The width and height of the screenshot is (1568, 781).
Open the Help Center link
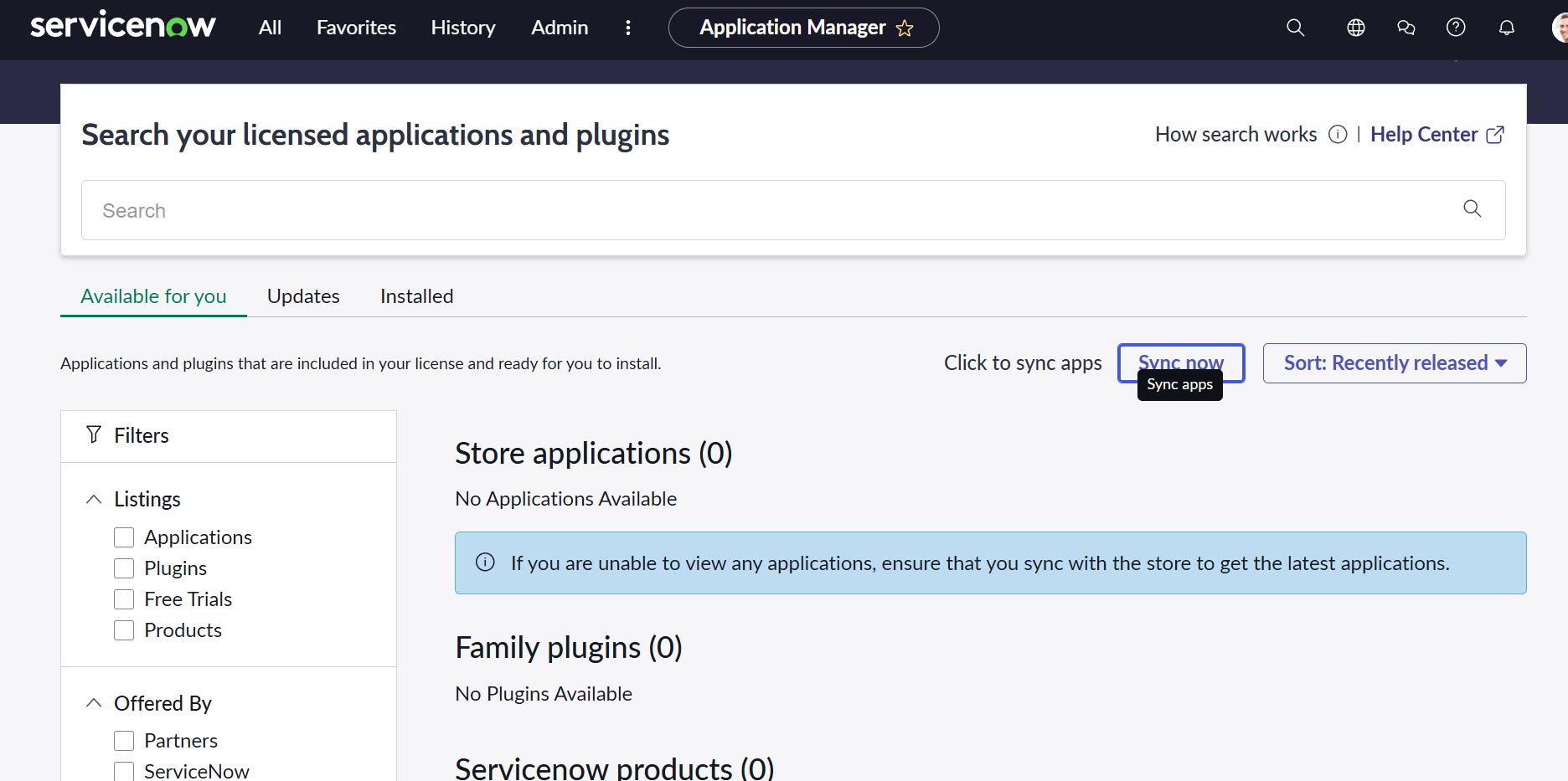pos(1424,134)
